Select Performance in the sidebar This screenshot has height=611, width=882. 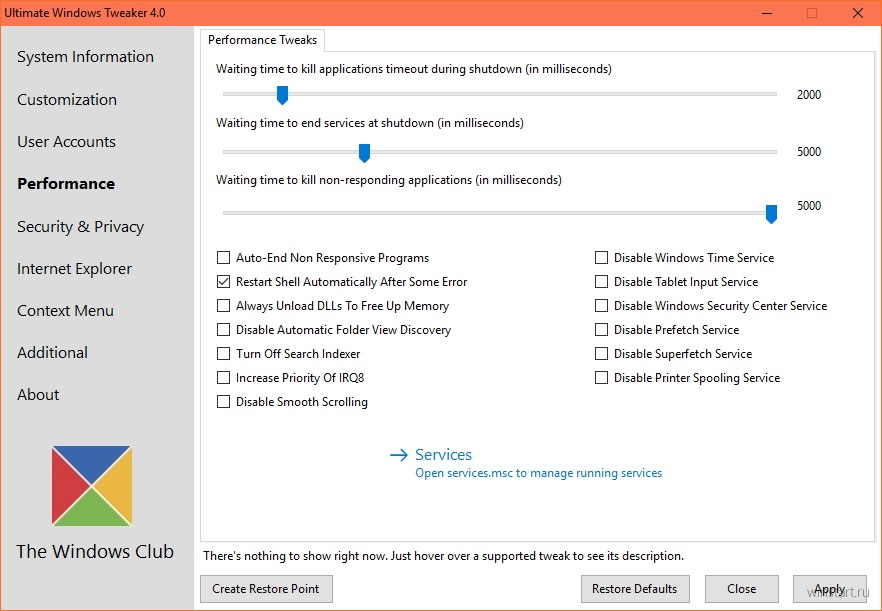tap(66, 184)
